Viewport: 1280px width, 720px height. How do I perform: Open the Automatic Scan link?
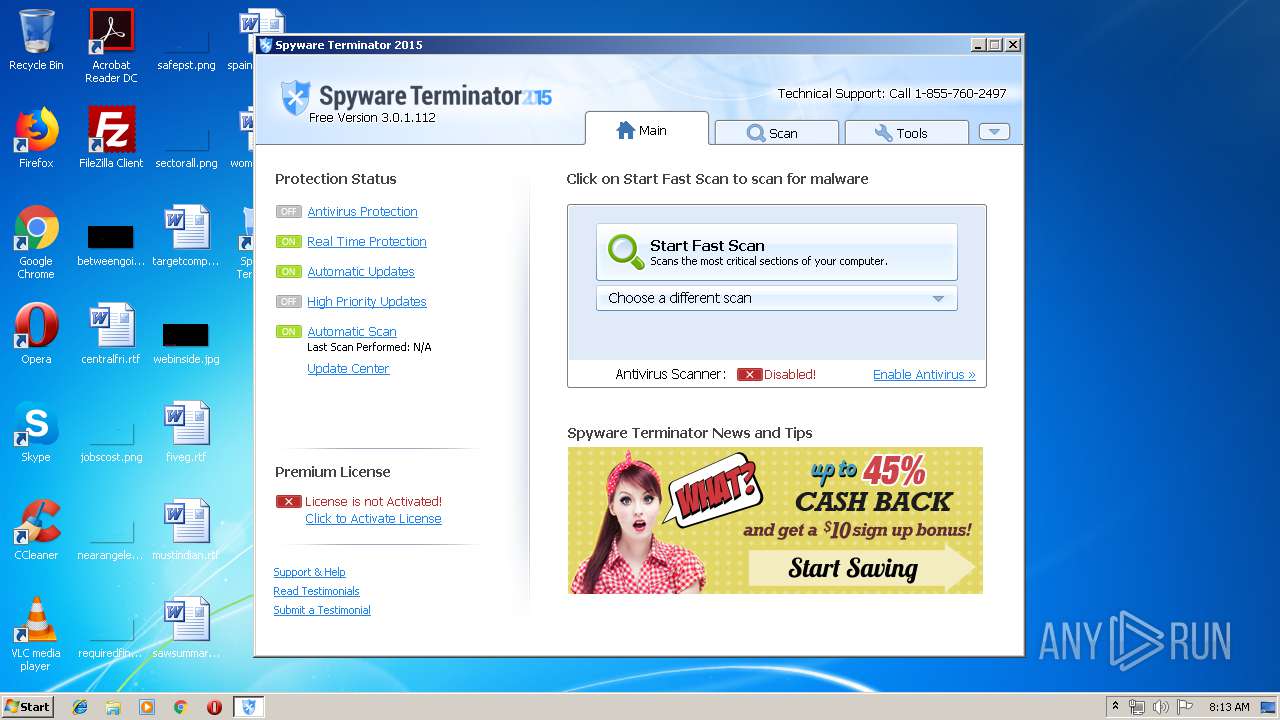[x=352, y=332]
